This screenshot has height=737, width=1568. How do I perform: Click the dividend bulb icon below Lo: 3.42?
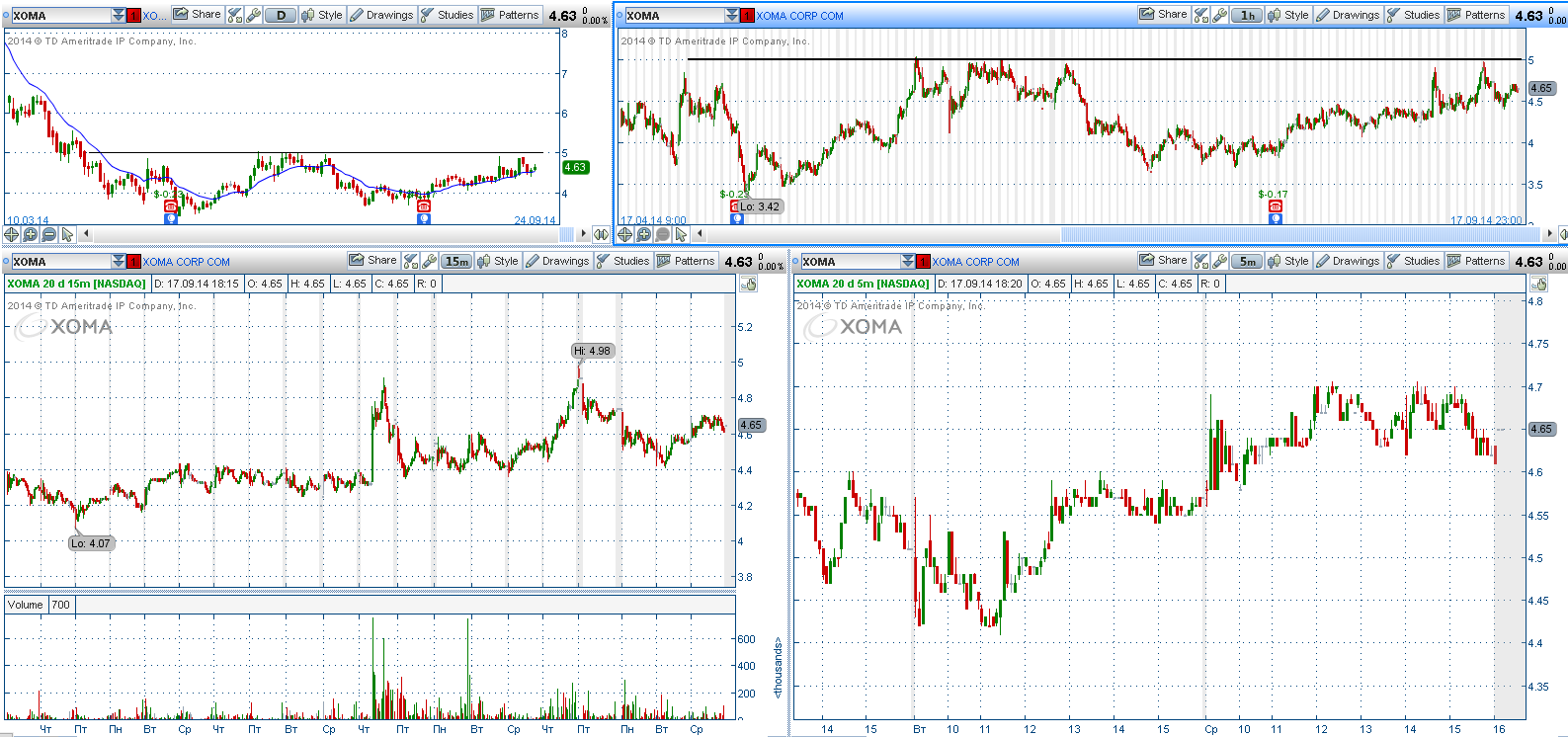click(x=737, y=219)
